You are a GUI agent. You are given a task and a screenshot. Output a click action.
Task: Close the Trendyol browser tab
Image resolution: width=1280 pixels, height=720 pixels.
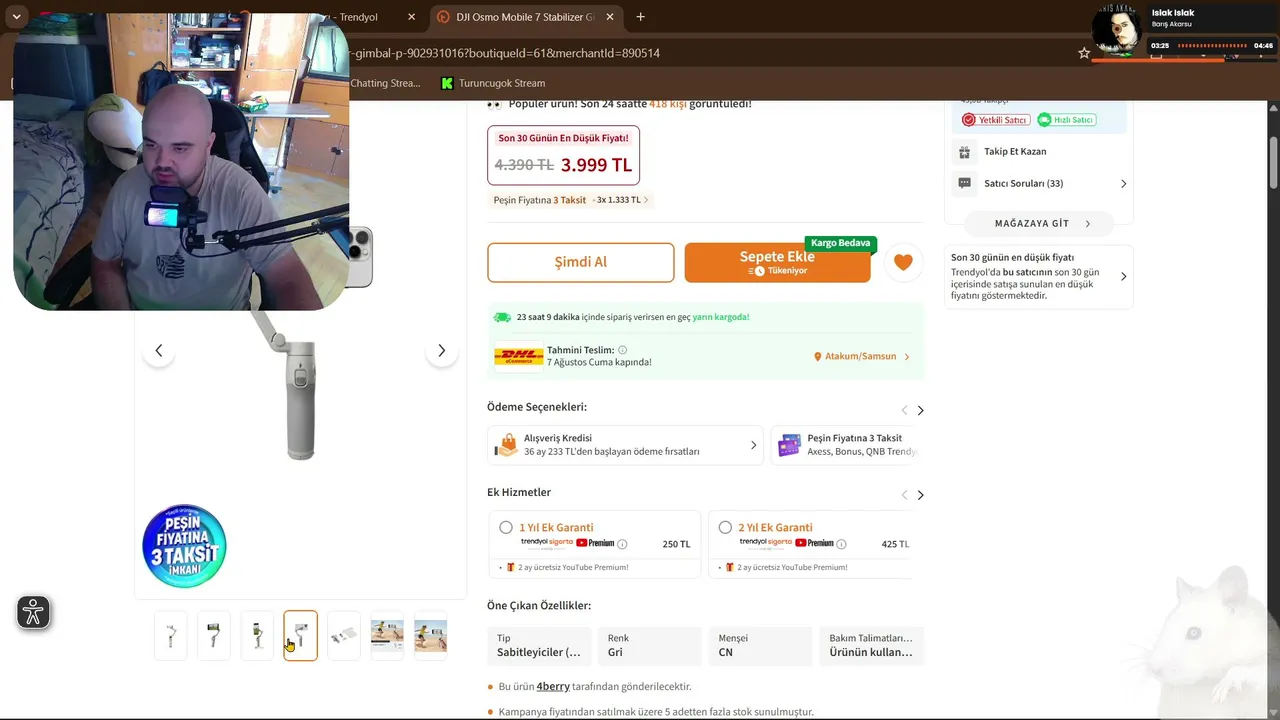[412, 17]
